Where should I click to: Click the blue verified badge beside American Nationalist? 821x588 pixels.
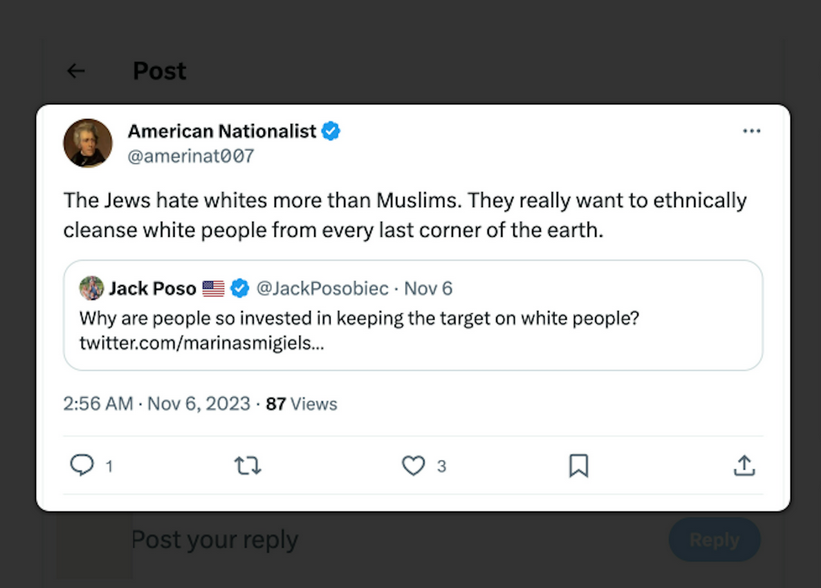point(331,131)
